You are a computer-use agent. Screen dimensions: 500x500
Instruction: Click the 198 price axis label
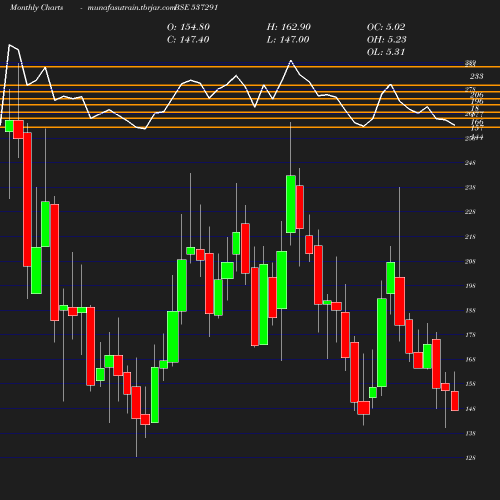470,286
